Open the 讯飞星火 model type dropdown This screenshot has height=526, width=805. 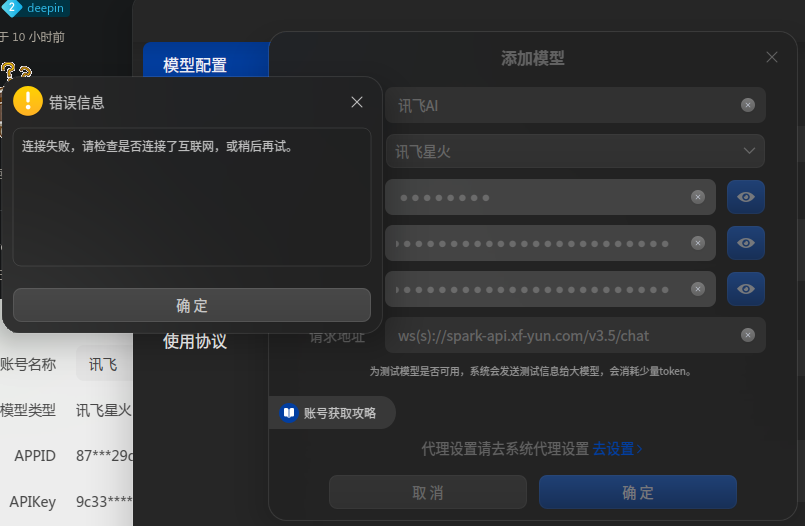575,151
